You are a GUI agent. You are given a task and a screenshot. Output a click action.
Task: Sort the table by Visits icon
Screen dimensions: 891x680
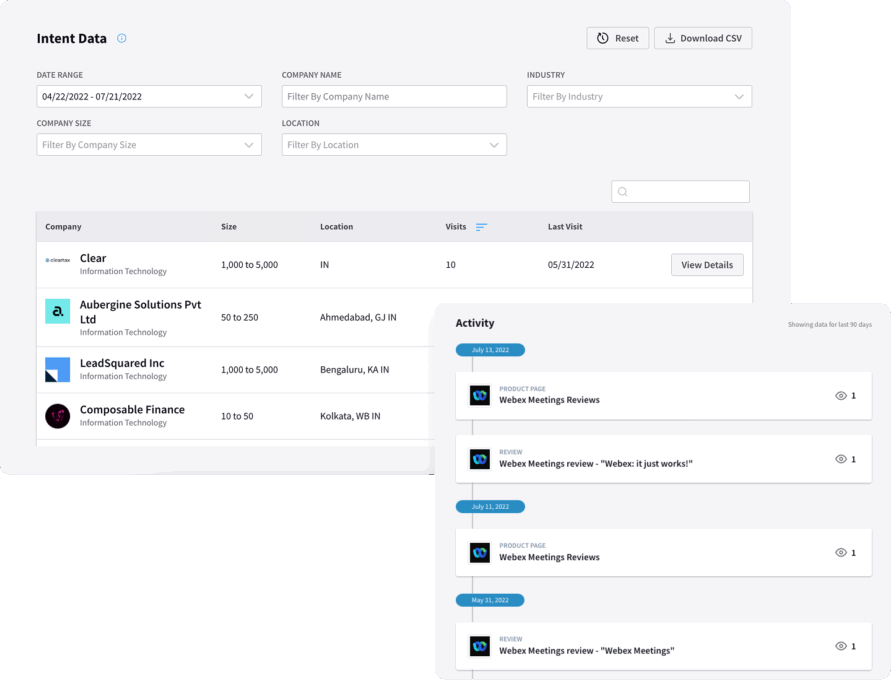coord(481,227)
